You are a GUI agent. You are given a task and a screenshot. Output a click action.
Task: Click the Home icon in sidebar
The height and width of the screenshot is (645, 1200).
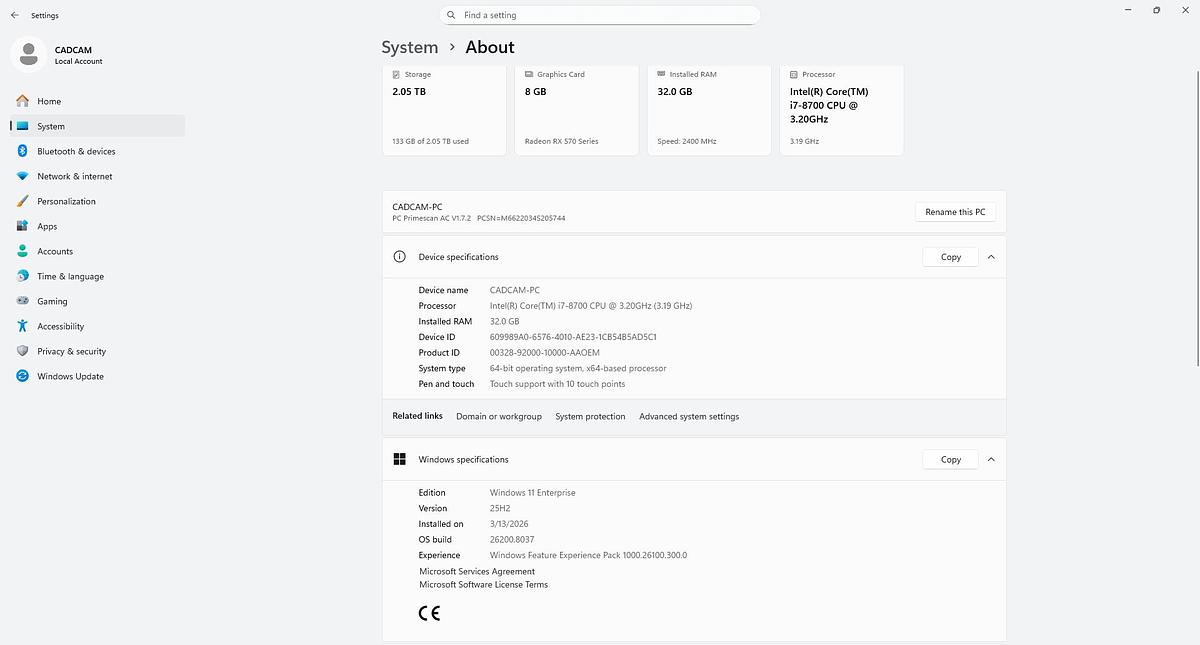point(22,101)
